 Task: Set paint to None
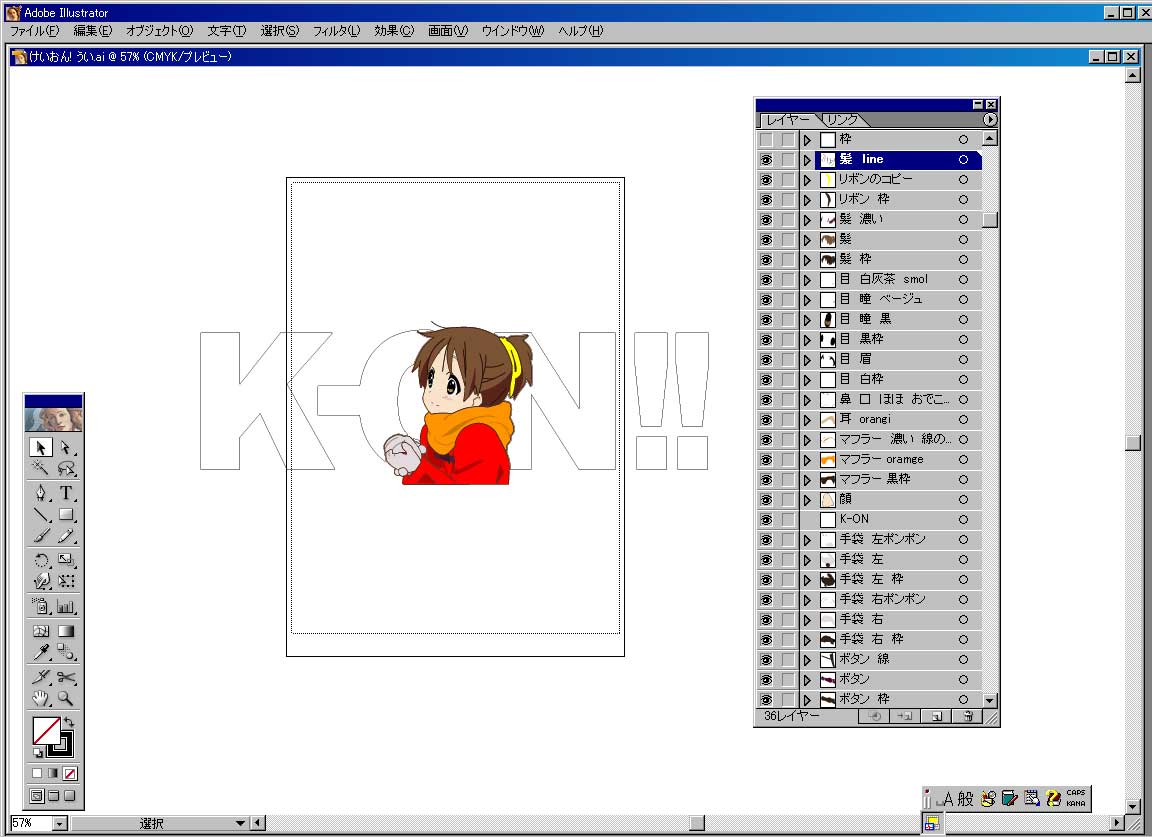click(x=70, y=773)
